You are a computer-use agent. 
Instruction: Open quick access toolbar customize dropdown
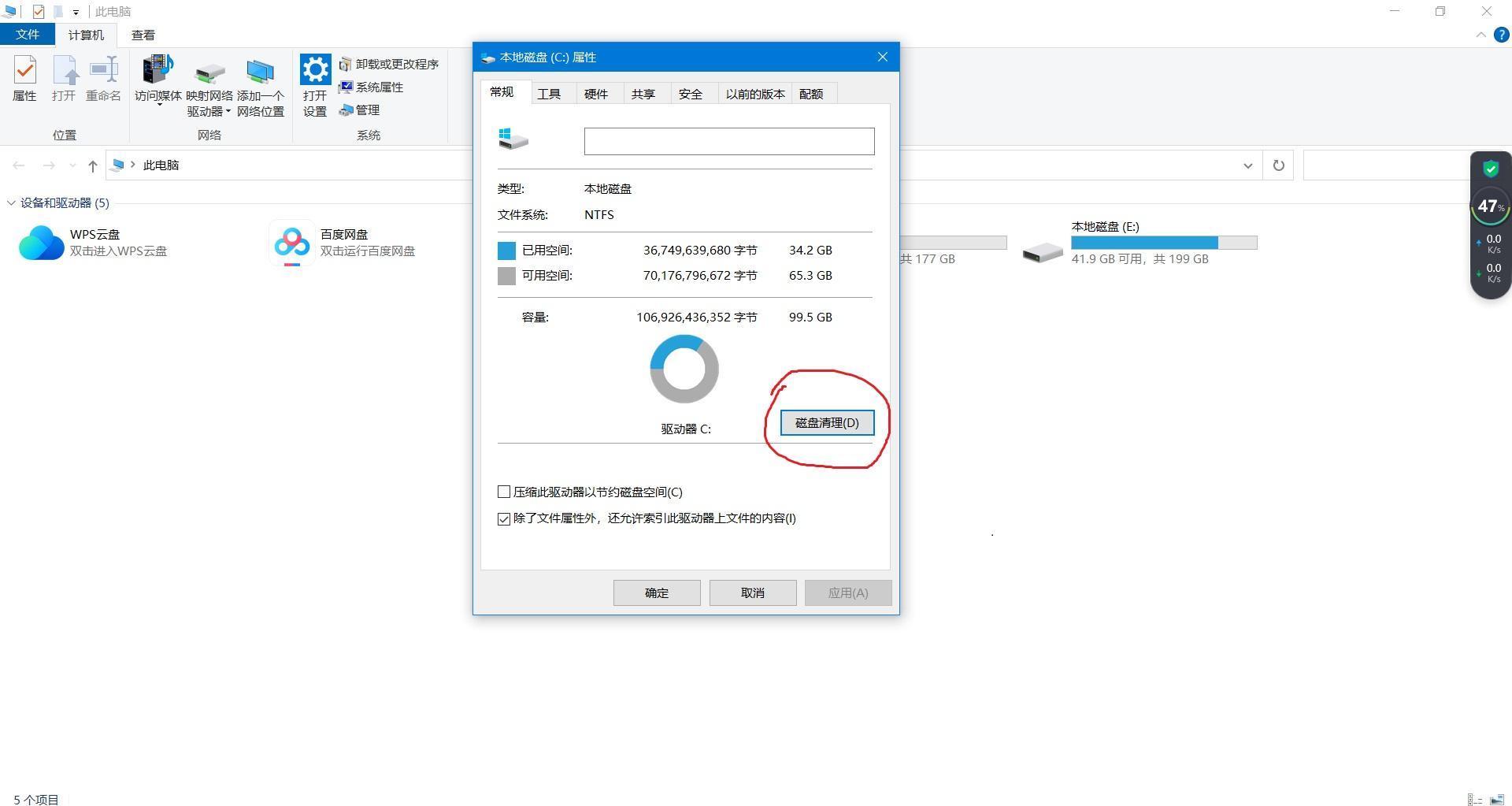76,13
